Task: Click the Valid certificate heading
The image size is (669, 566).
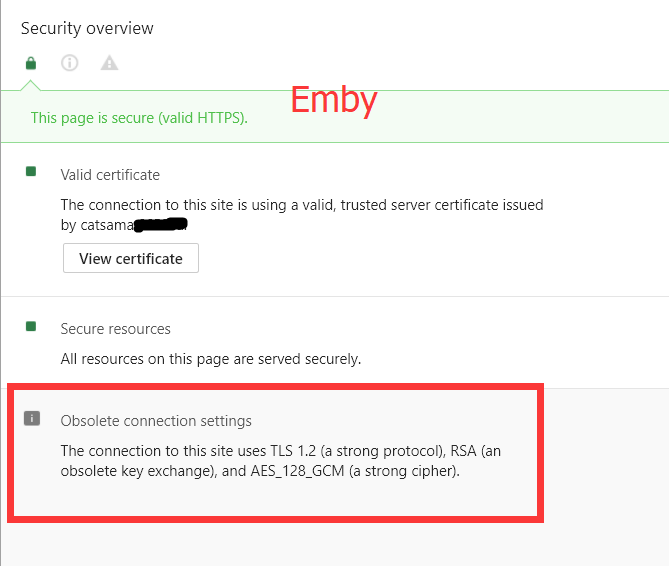Action: coord(110,175)
